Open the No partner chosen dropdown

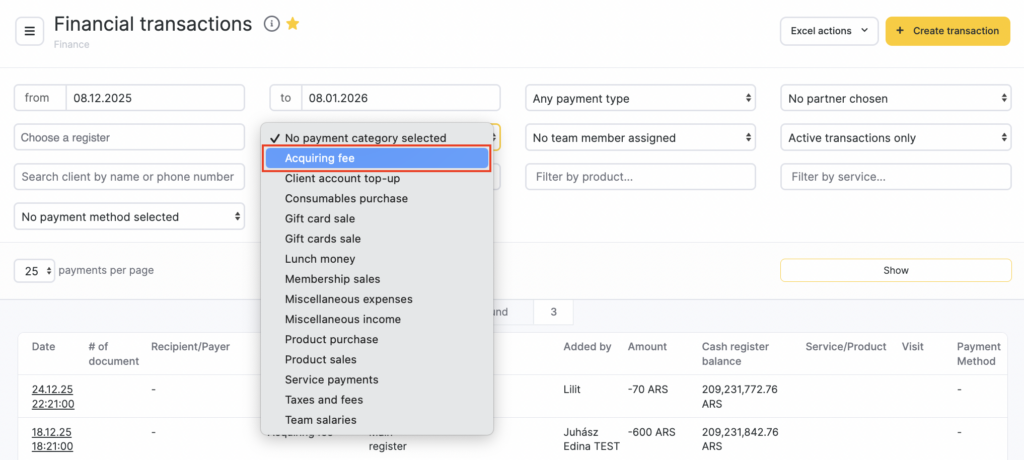tap(895, 98)
